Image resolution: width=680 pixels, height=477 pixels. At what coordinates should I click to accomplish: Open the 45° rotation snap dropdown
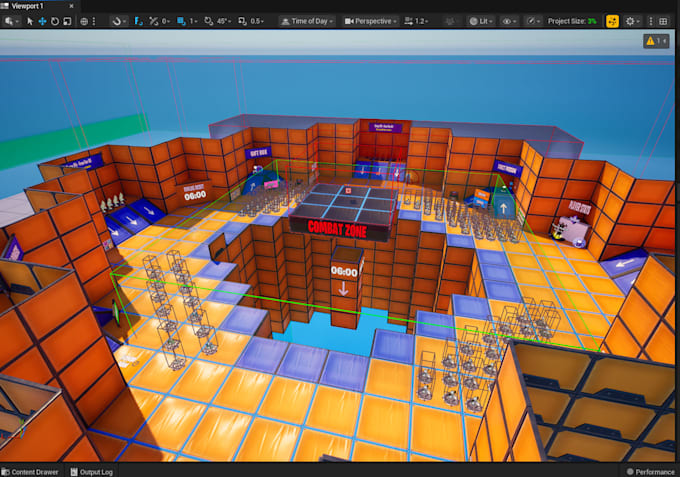(x=224, y=21)
